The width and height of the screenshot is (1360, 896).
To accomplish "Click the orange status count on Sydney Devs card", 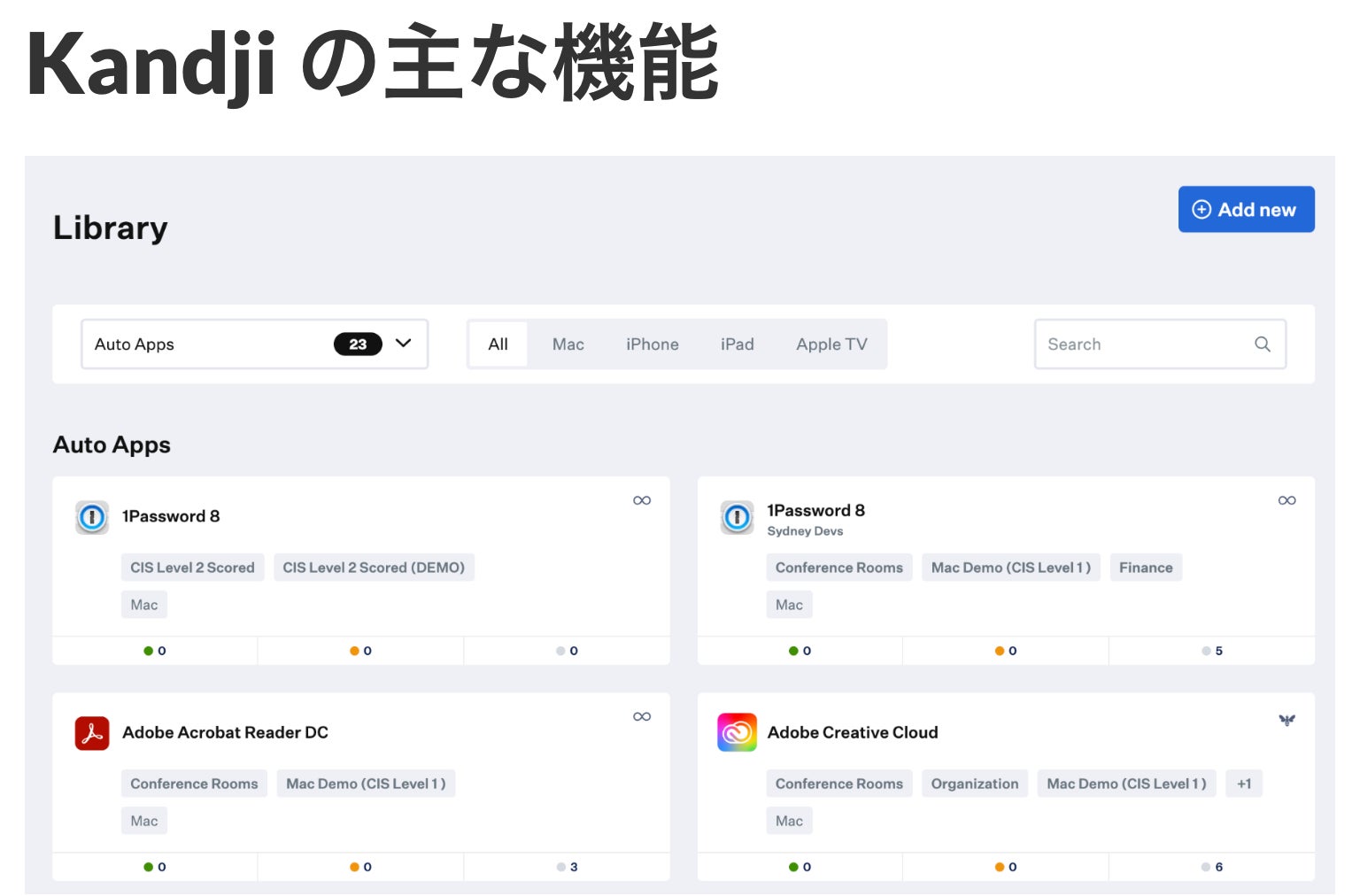I will click(1006, 651).
